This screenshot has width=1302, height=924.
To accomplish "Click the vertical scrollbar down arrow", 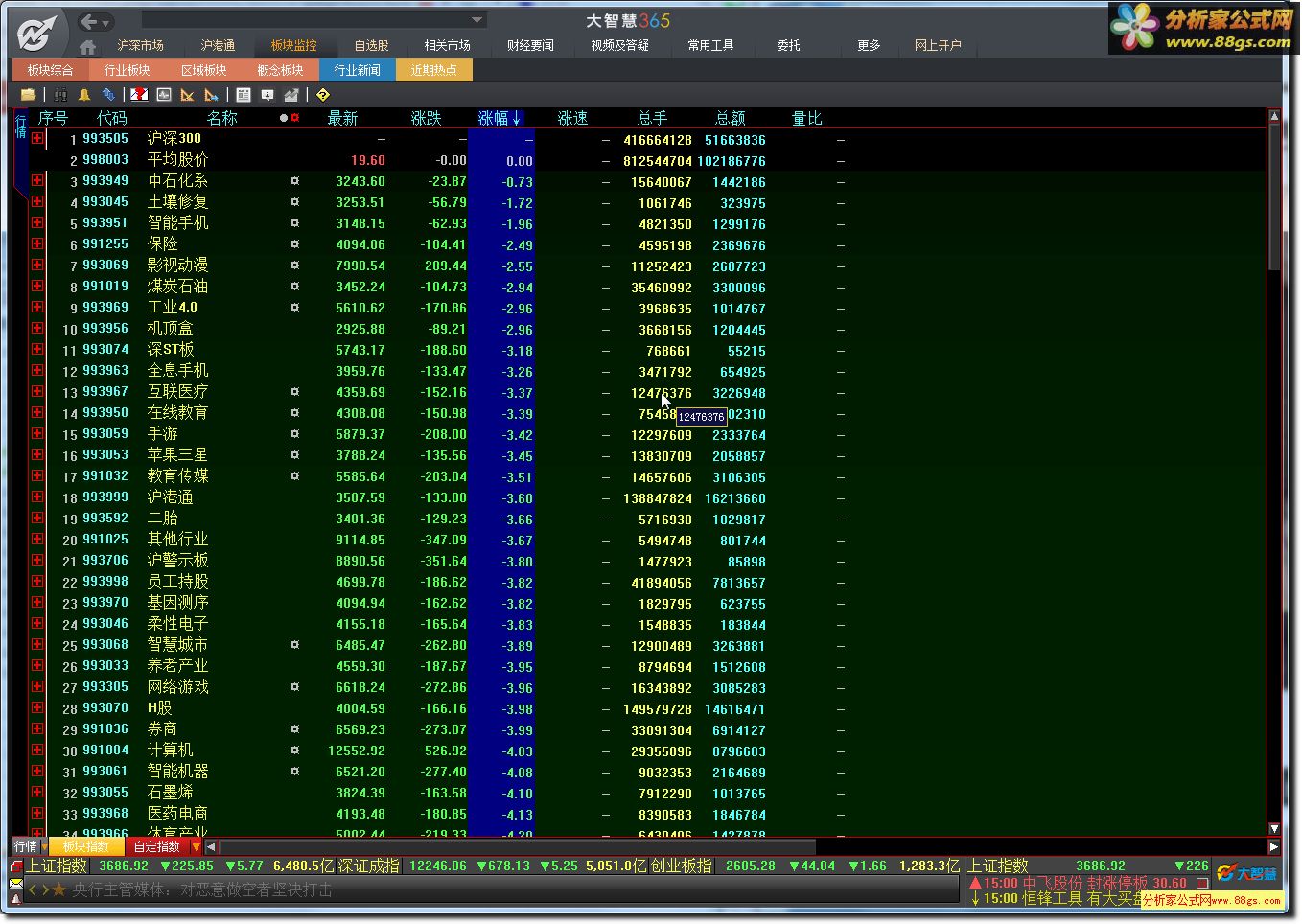I will [1274, 828].
